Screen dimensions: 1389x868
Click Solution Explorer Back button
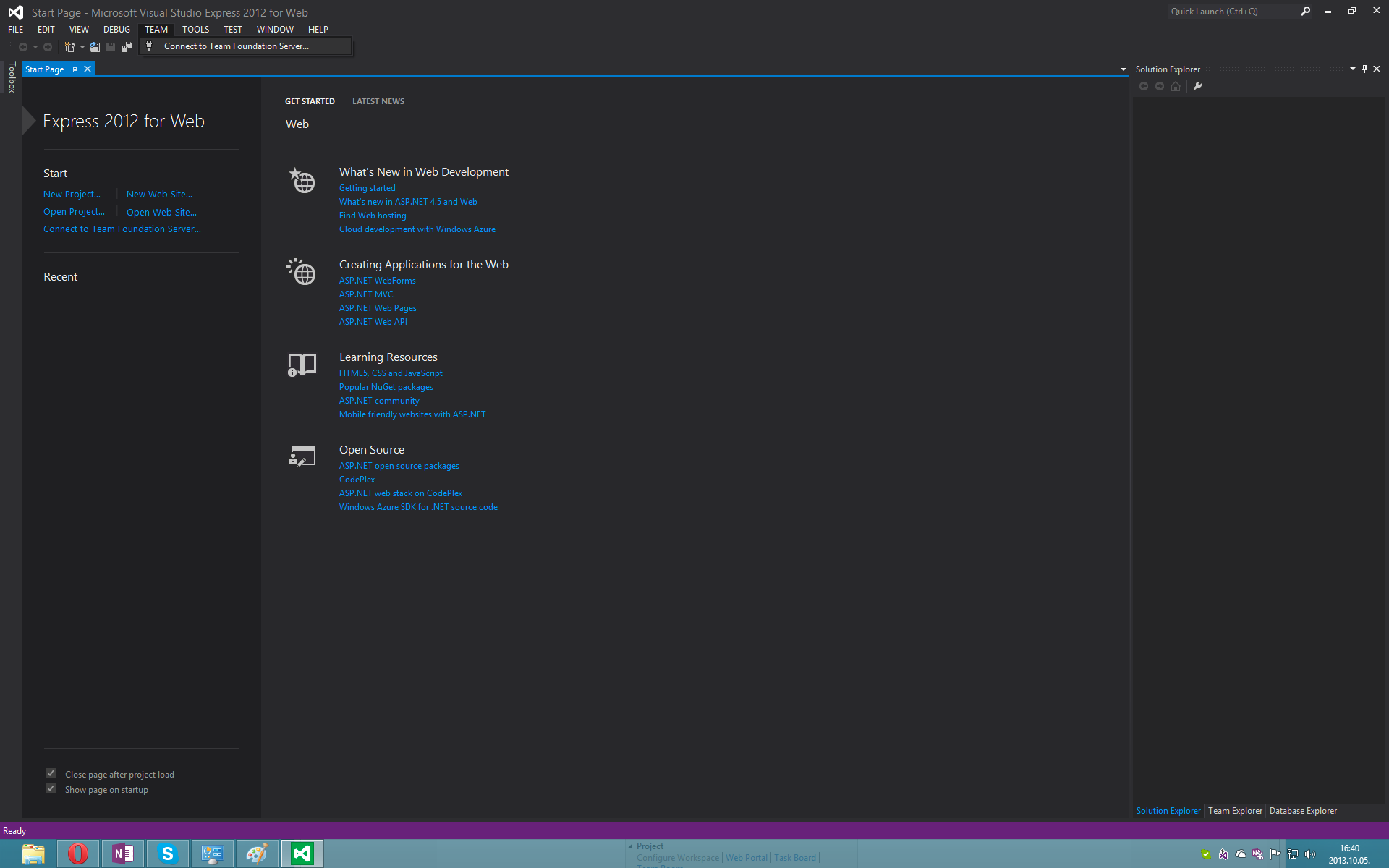pyautogui.click(x=1144, y=86)
